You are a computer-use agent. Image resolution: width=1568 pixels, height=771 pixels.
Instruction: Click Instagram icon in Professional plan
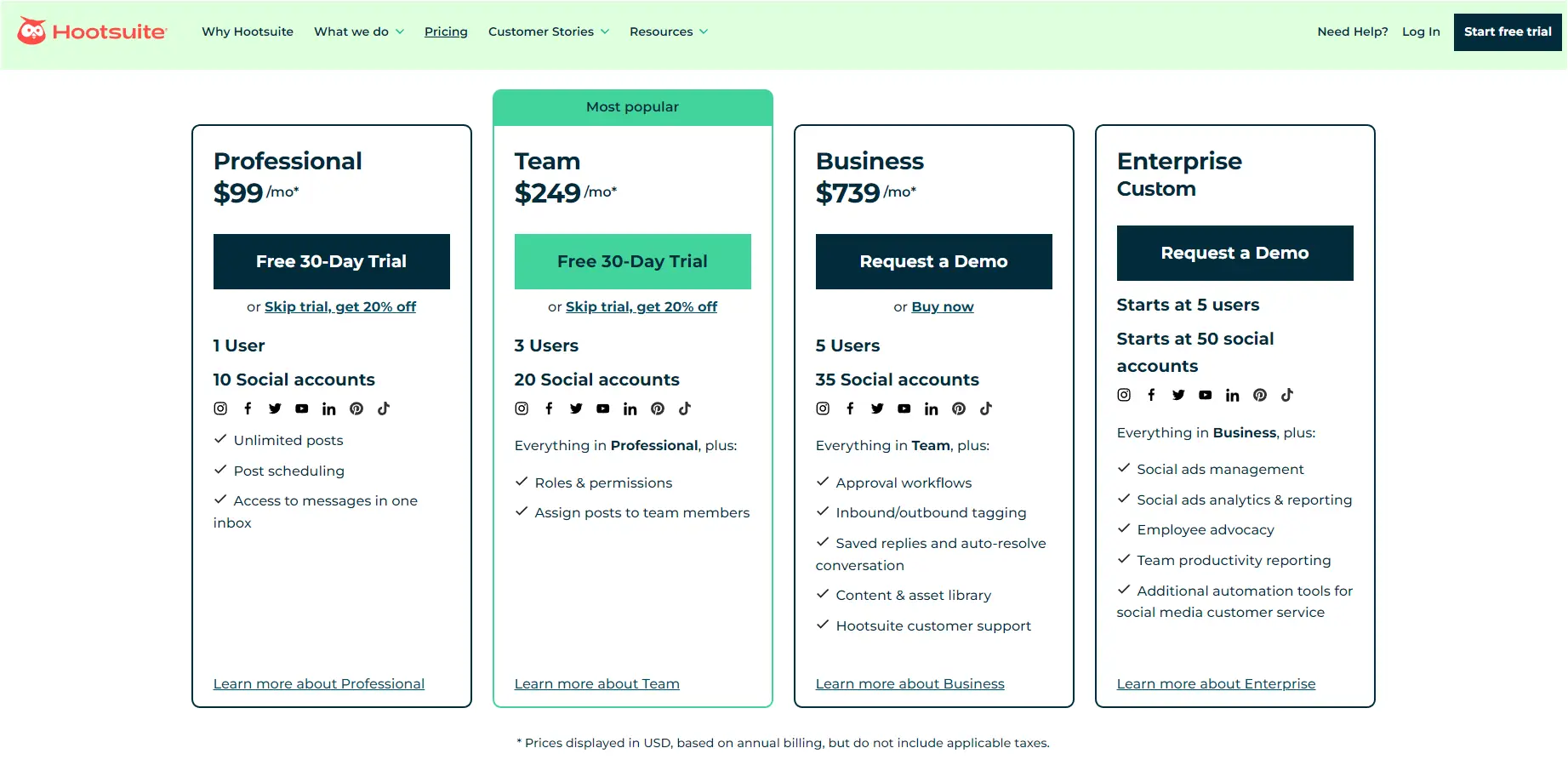pos(220,408)
